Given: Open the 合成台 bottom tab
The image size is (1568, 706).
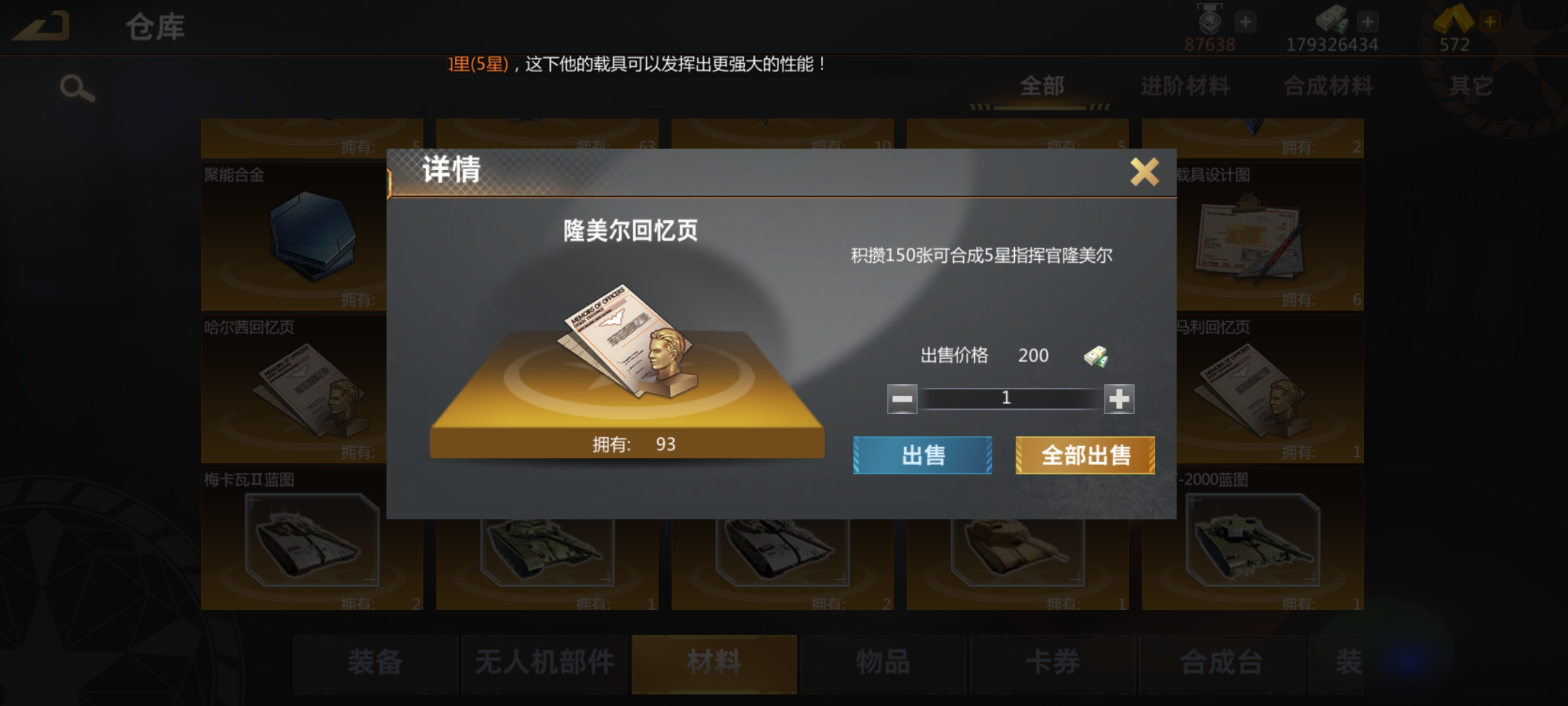Looking at the screenshot, I should (x=1221, y=663).
